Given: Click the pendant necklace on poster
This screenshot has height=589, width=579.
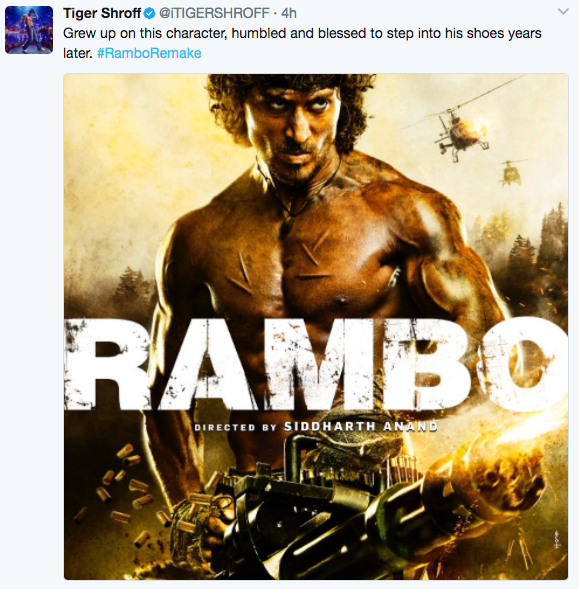Looking at the screenshot, I should pos(287,222).
